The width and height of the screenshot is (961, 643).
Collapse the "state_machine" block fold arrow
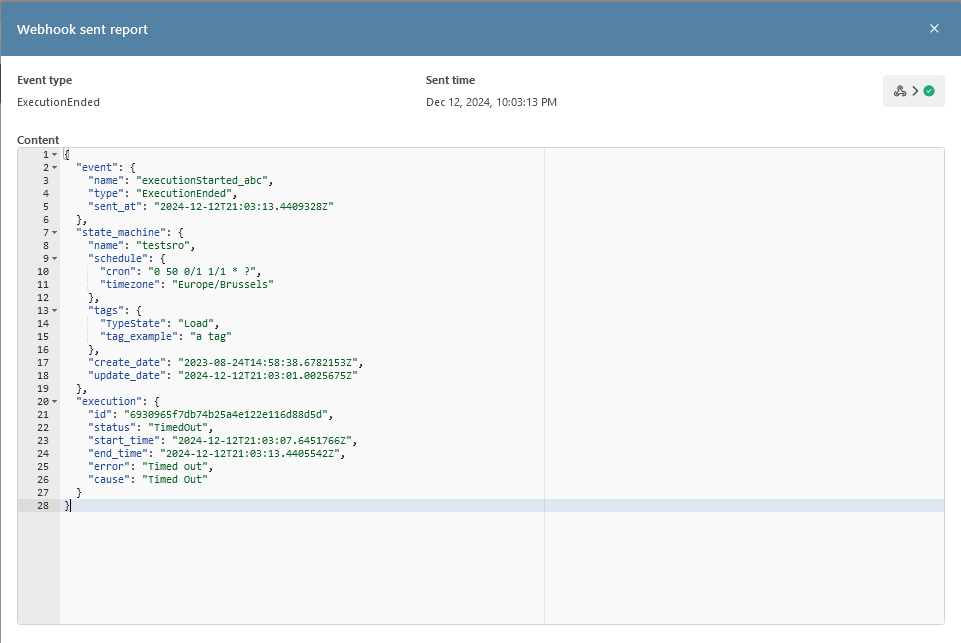54,232
